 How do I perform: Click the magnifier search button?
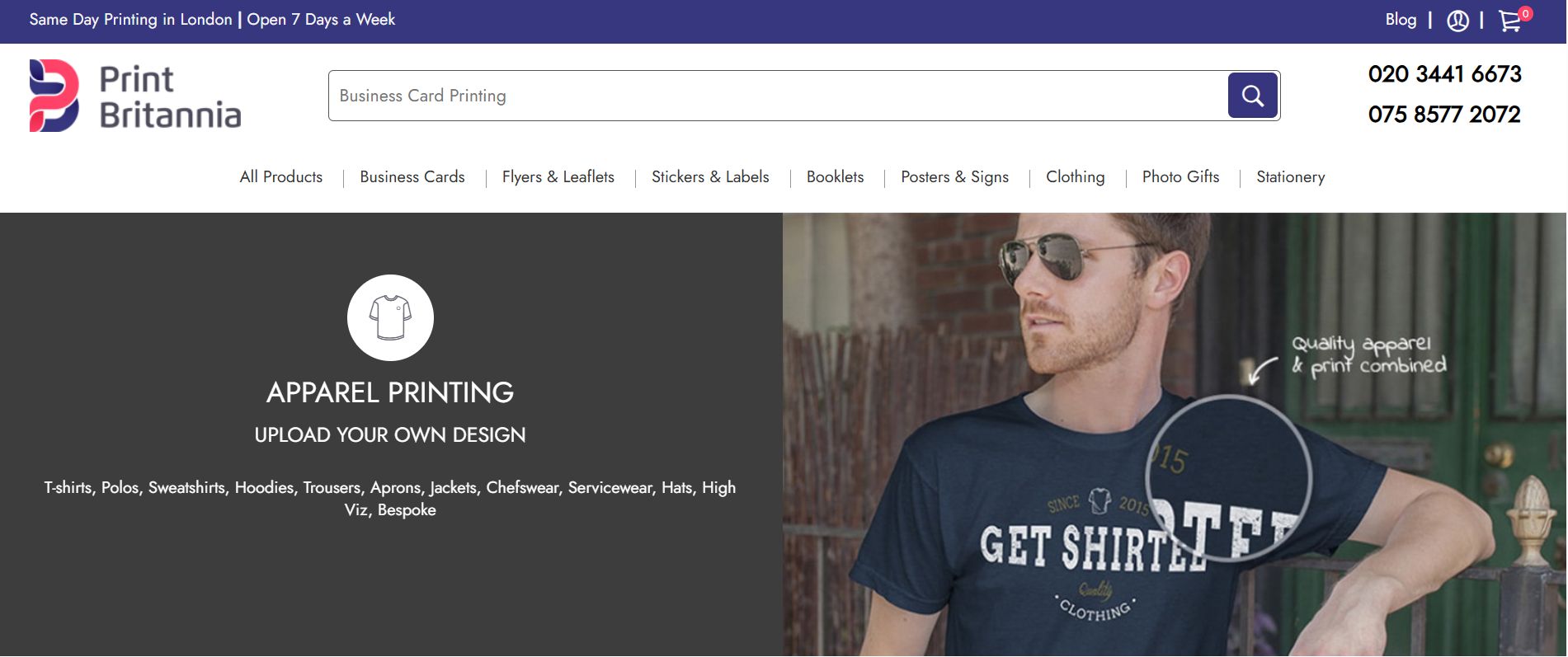pyautogui.click(x=1252, y=96)
